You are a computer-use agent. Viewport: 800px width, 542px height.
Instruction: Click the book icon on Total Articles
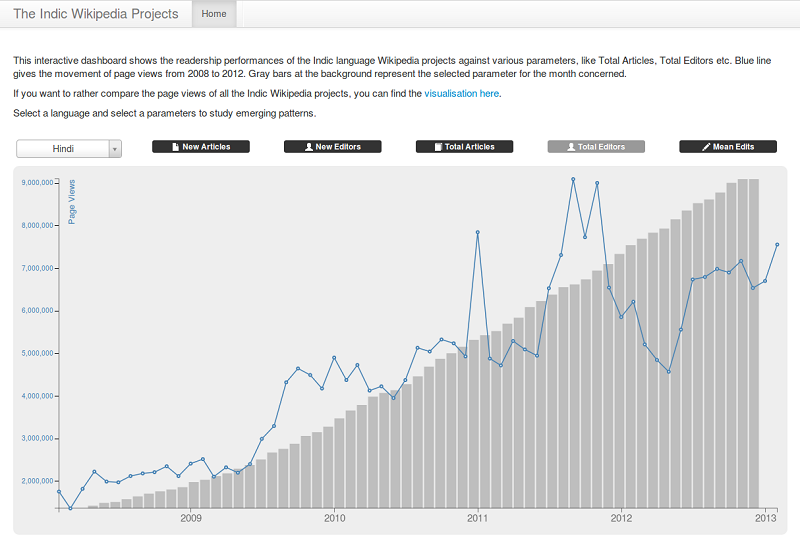click(x=439, y=147)
